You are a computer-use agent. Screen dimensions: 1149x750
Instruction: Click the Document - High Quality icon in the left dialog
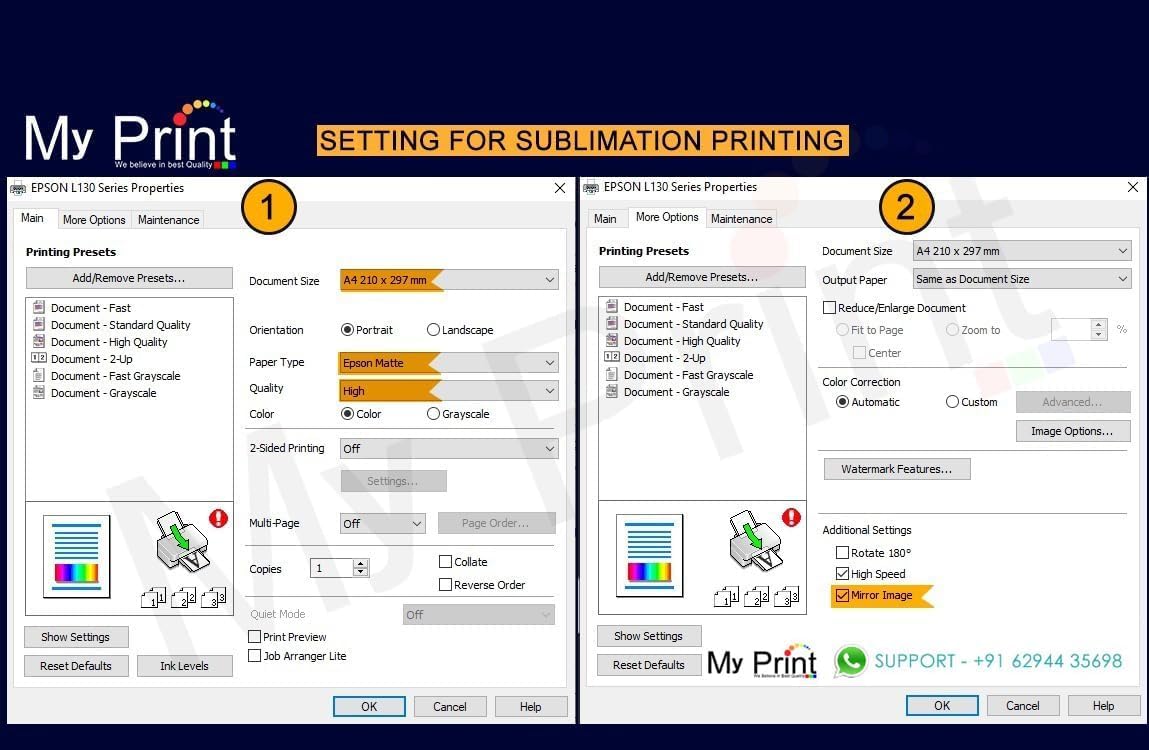tap(39, 341)
